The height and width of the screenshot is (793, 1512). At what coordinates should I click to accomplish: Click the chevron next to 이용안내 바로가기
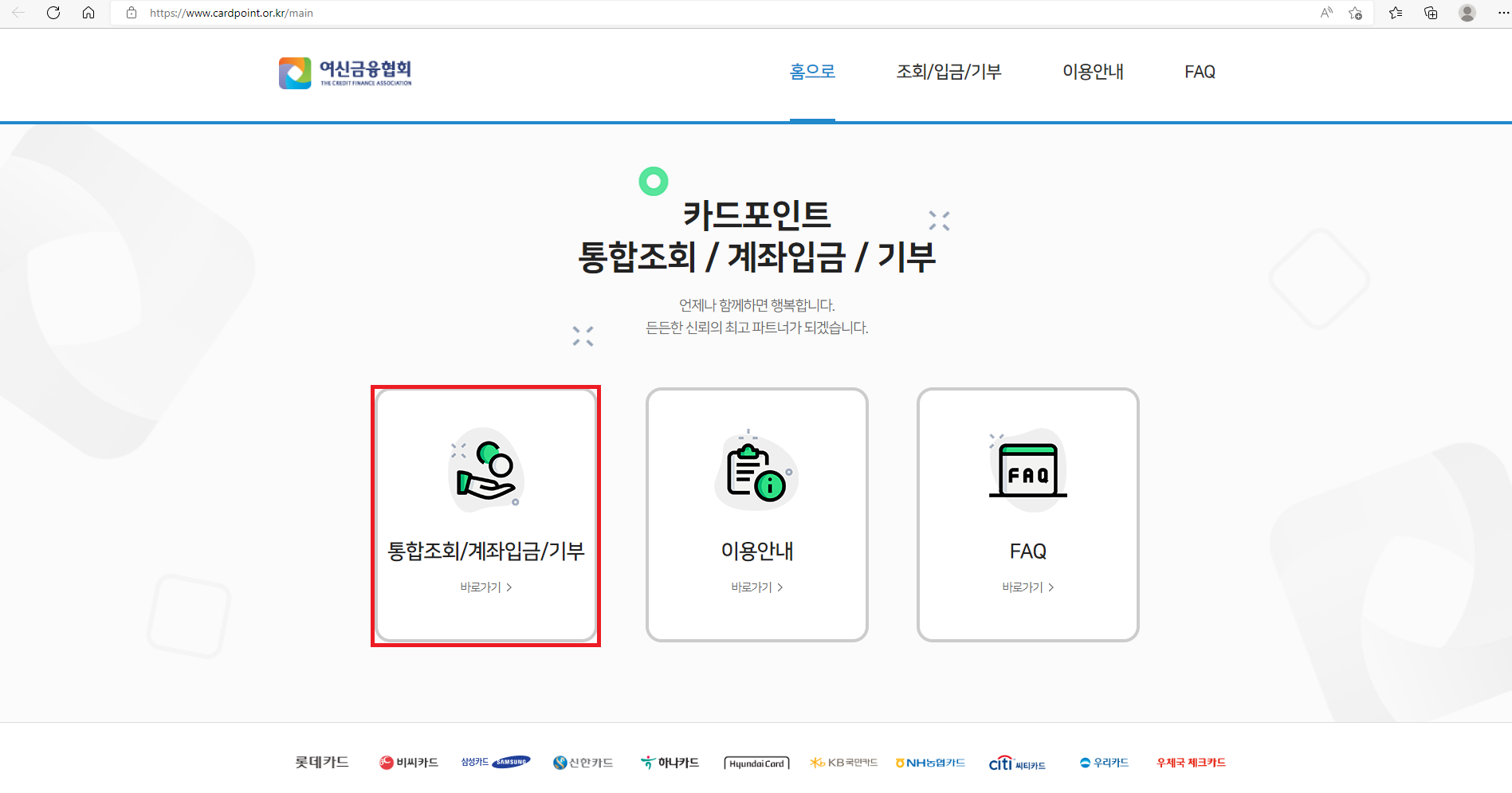tap(781, 587)
